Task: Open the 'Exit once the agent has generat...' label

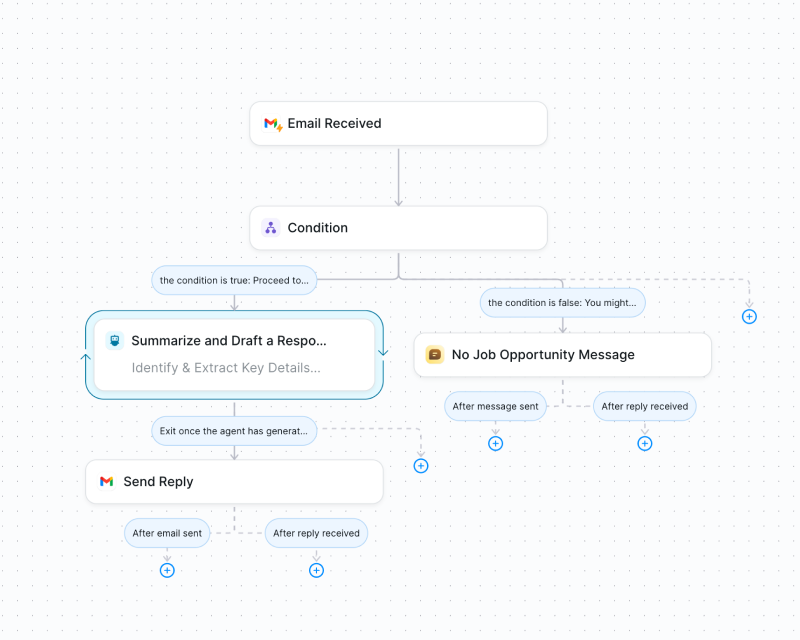Action: (x=234, y=432)
